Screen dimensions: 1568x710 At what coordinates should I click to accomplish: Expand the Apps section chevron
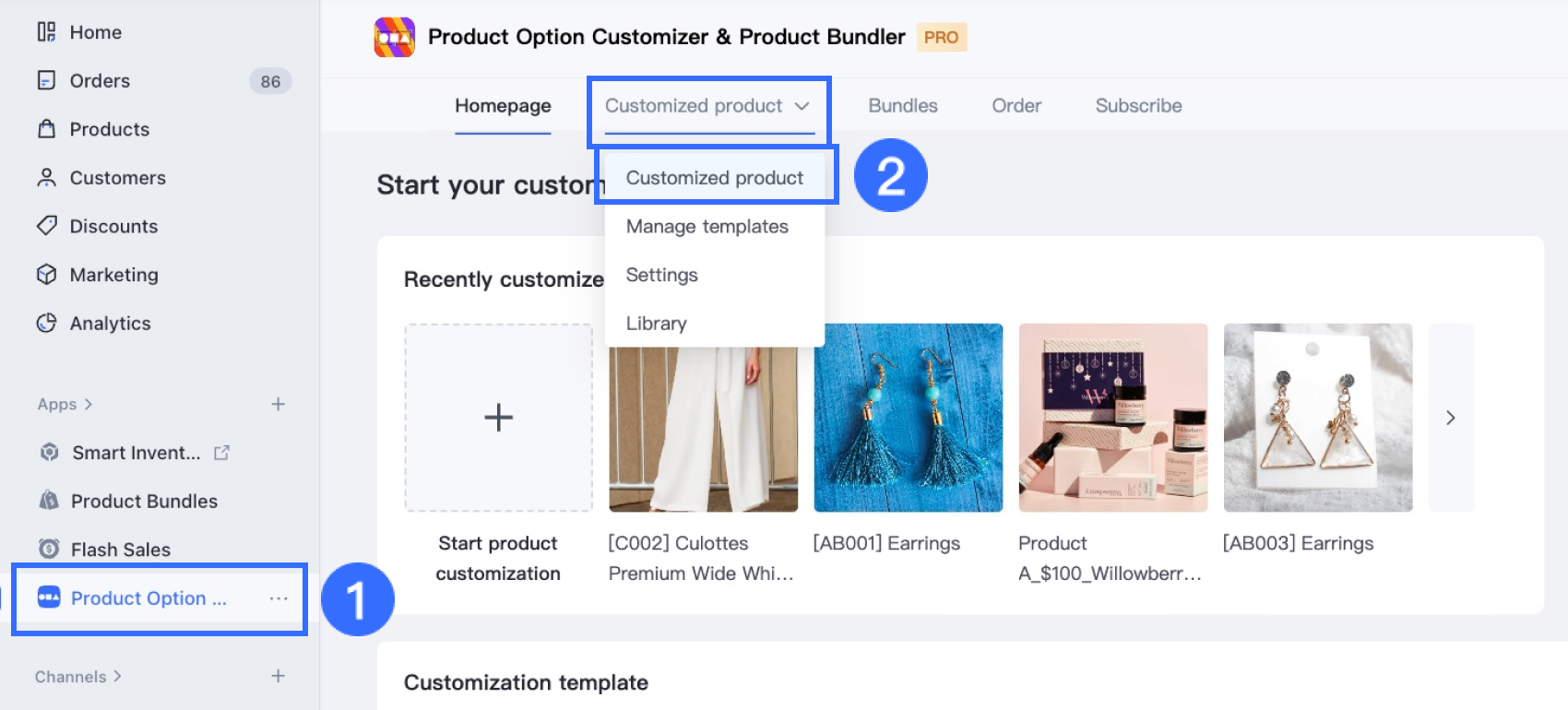click(x=89, y=404)
